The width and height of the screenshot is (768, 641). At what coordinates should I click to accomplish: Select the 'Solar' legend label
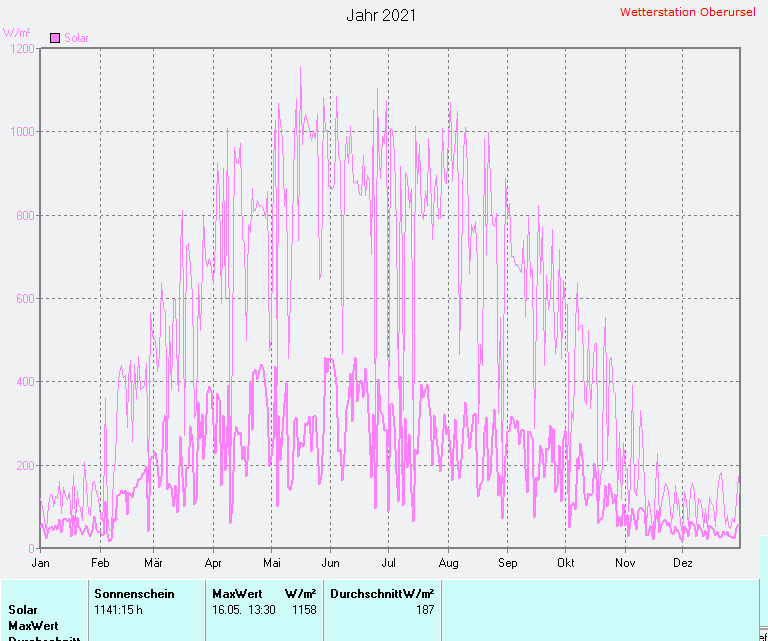point(76,38)
